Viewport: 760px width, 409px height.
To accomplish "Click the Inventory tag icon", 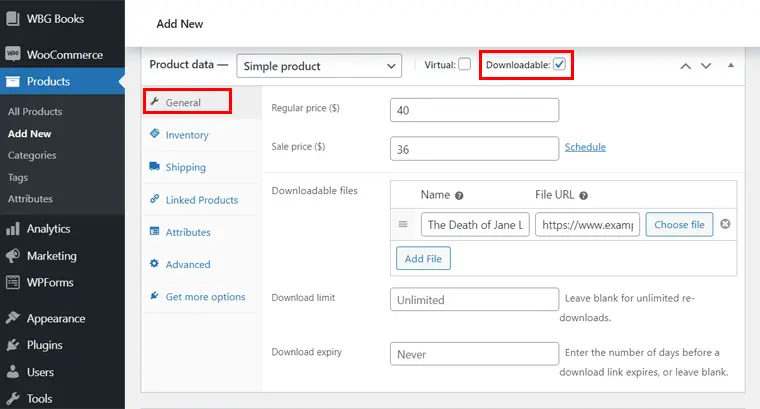I will pos(155,133).
